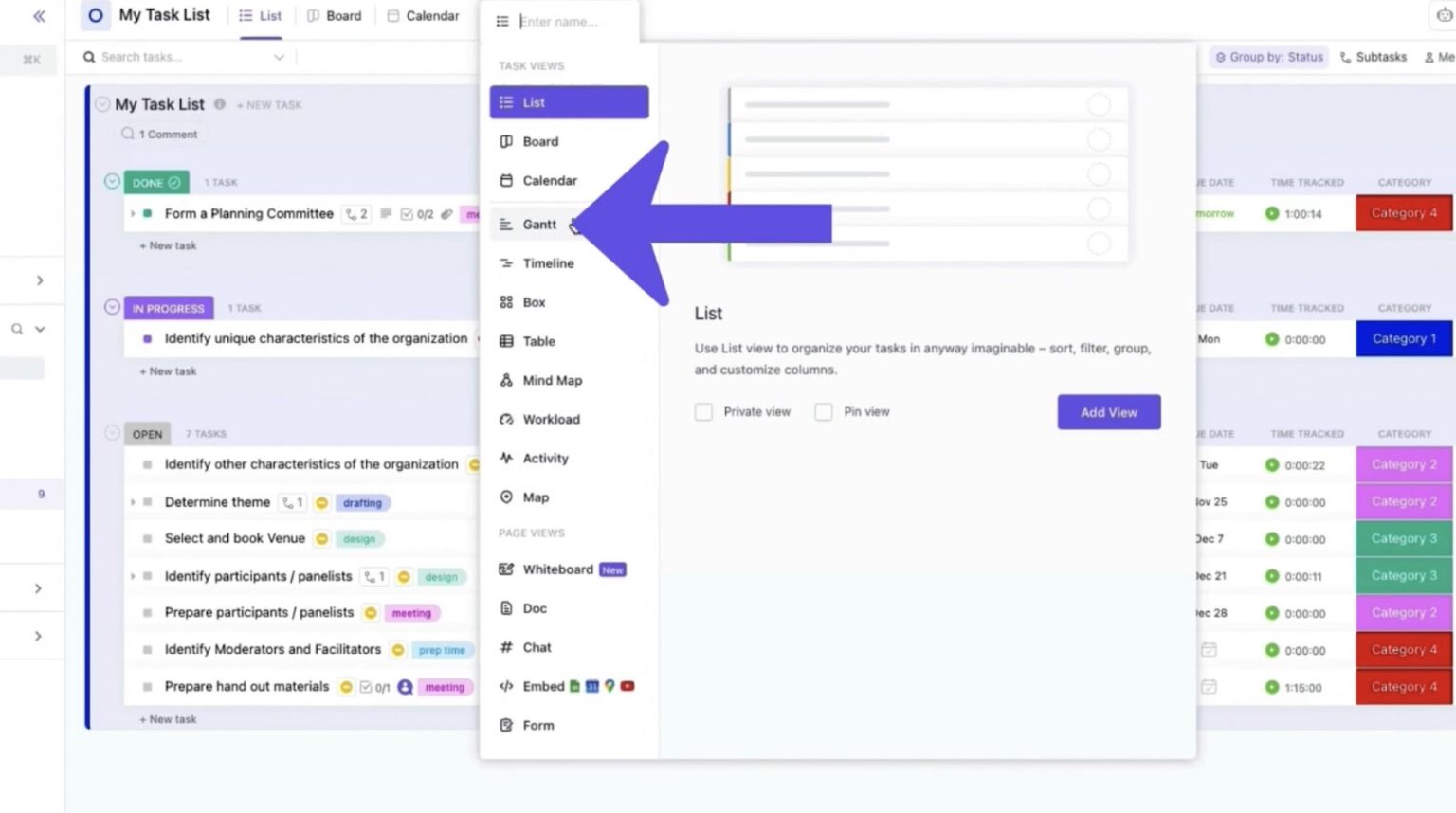Enable the Private view checkbox
This screenshot has height=813, width=1456.
[x=703, y=411]
